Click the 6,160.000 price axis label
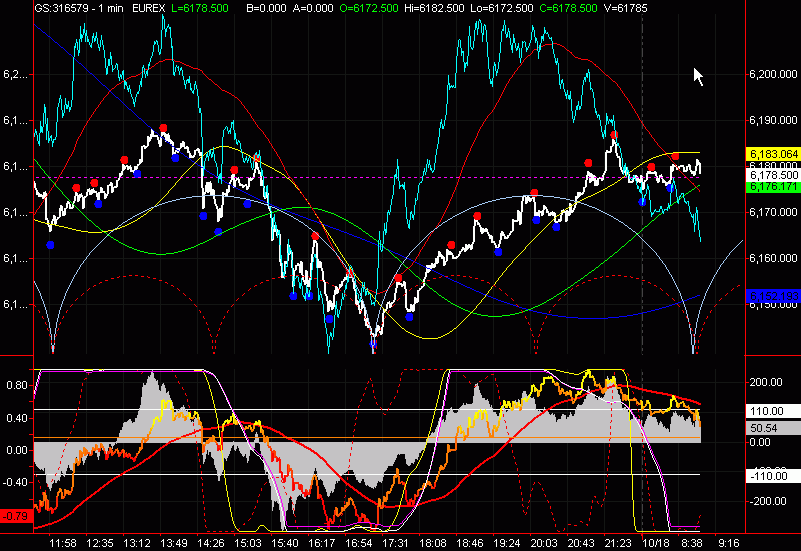Image resolution: width=801 pixels, height=551 pixels. pyautogui.click(x=772, y=259)
